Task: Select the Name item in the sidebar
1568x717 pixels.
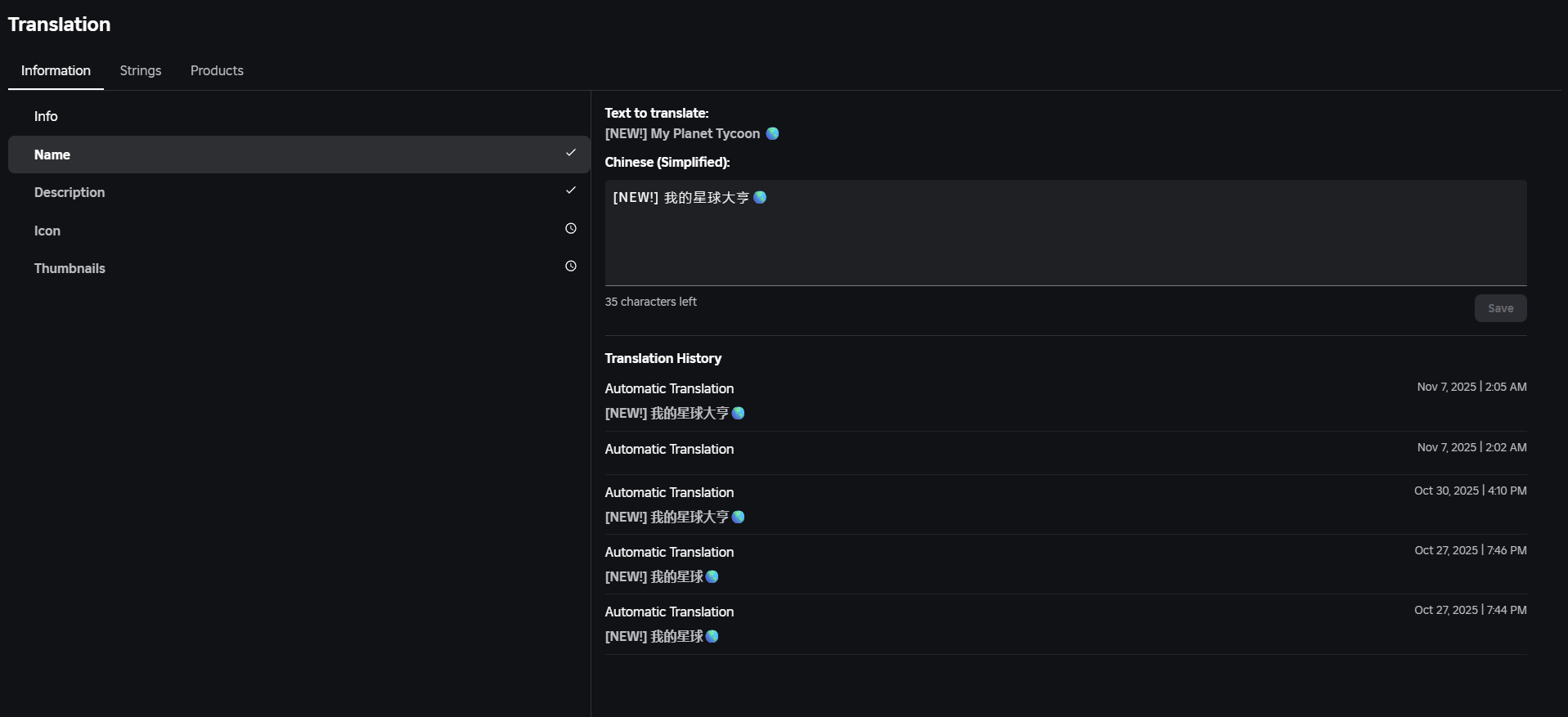Action: pyautogui.click(x=299, y=155)
